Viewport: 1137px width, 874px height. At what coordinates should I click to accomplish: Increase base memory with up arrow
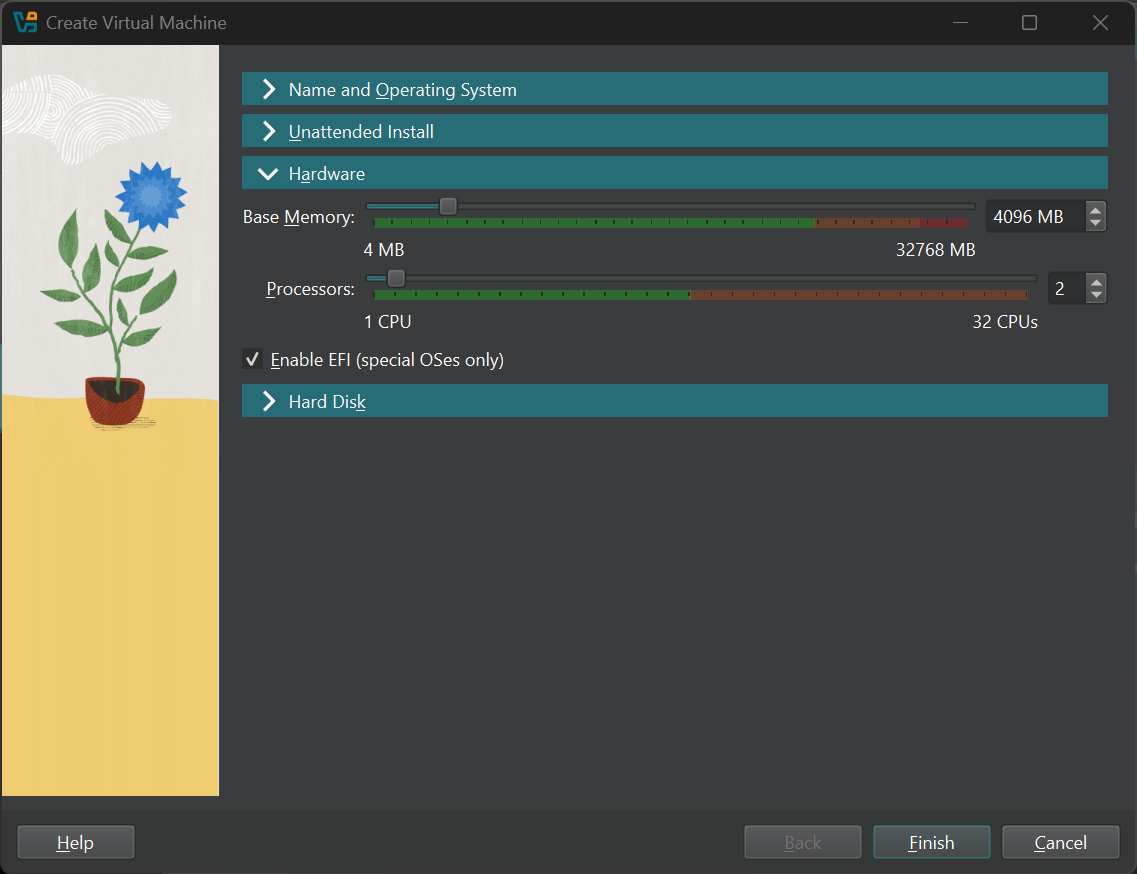pyautogui.click(x=1096, y=210)
